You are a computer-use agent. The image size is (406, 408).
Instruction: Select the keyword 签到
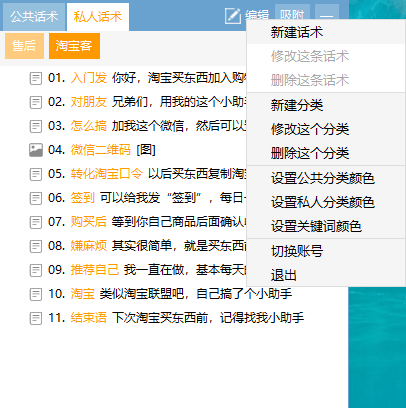(83, 198)
